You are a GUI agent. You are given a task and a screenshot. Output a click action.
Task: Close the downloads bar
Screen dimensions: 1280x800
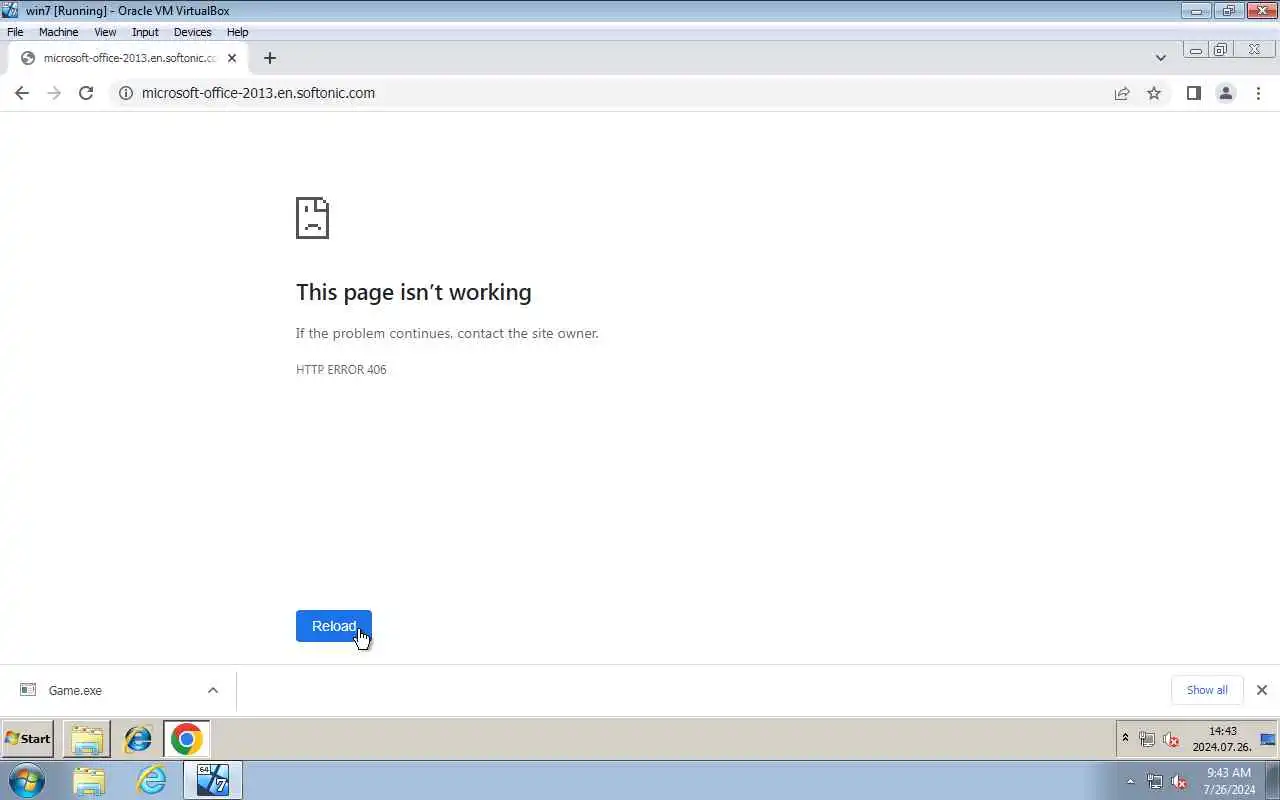point(1262,690)
